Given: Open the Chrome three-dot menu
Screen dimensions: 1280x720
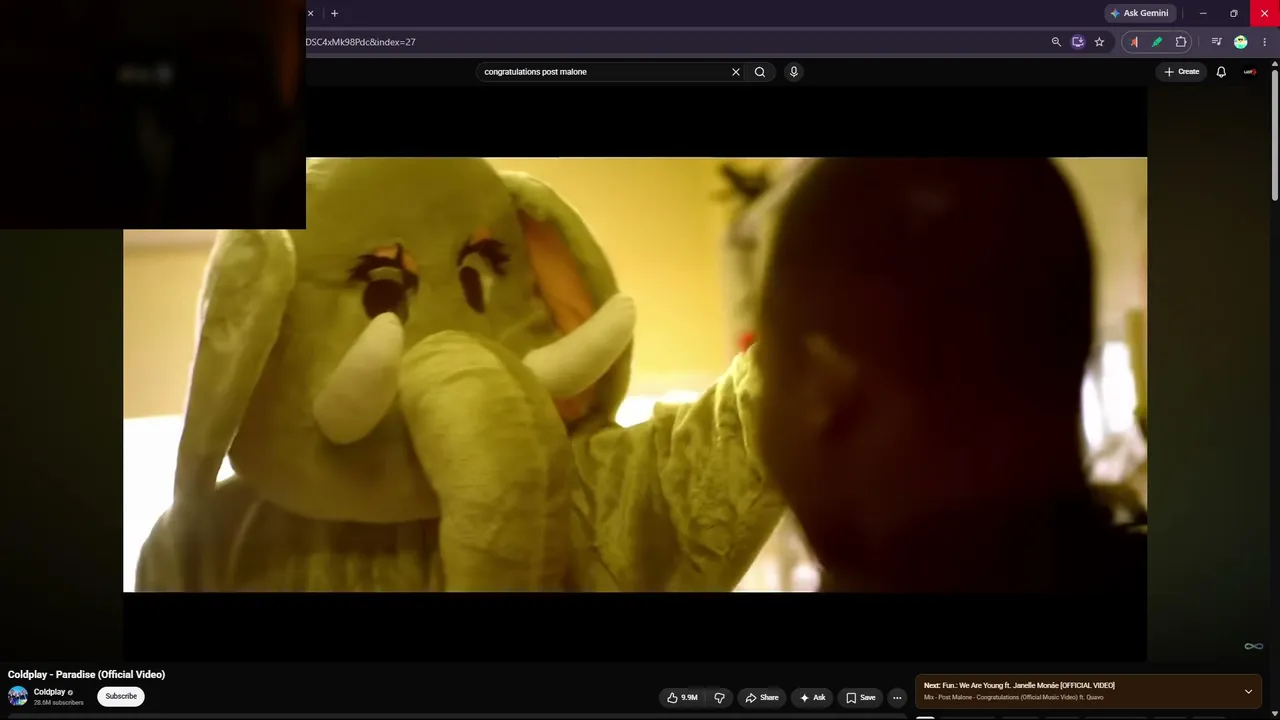Looking at the screenshot, I should 1264,42.
